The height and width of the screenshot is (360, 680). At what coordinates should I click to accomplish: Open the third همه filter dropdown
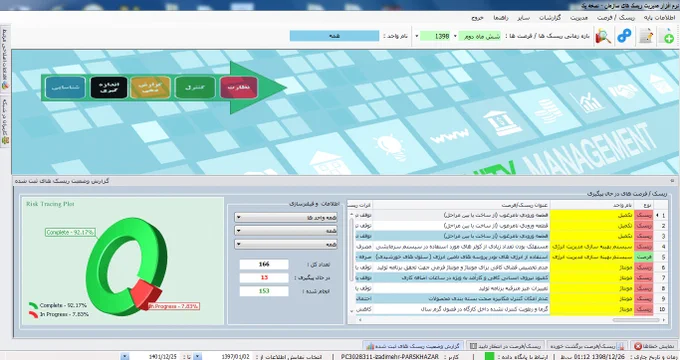click(x=285, y=244)
